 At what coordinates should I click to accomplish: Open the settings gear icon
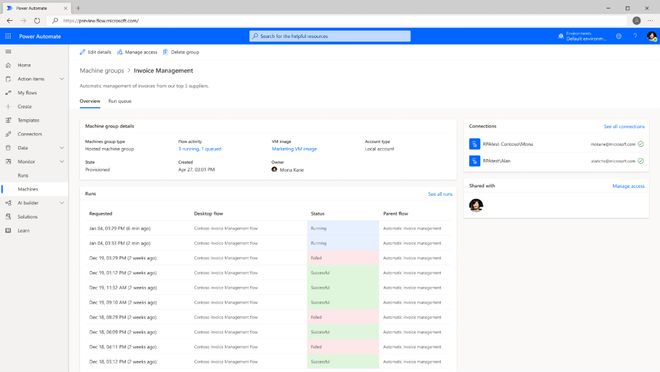pyautogui.click(x=619, y=36)
